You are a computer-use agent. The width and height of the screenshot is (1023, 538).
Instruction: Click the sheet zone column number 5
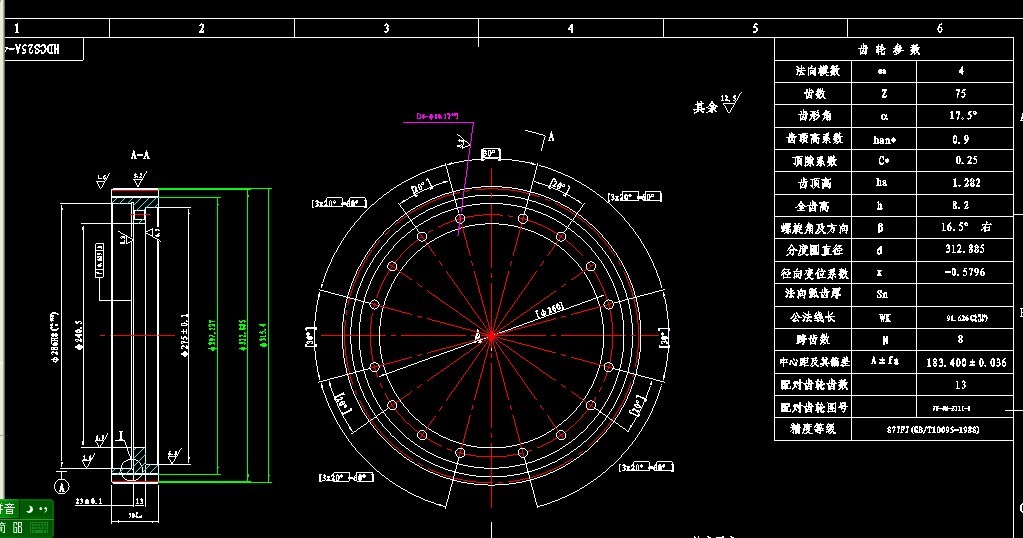click(755, 28)
